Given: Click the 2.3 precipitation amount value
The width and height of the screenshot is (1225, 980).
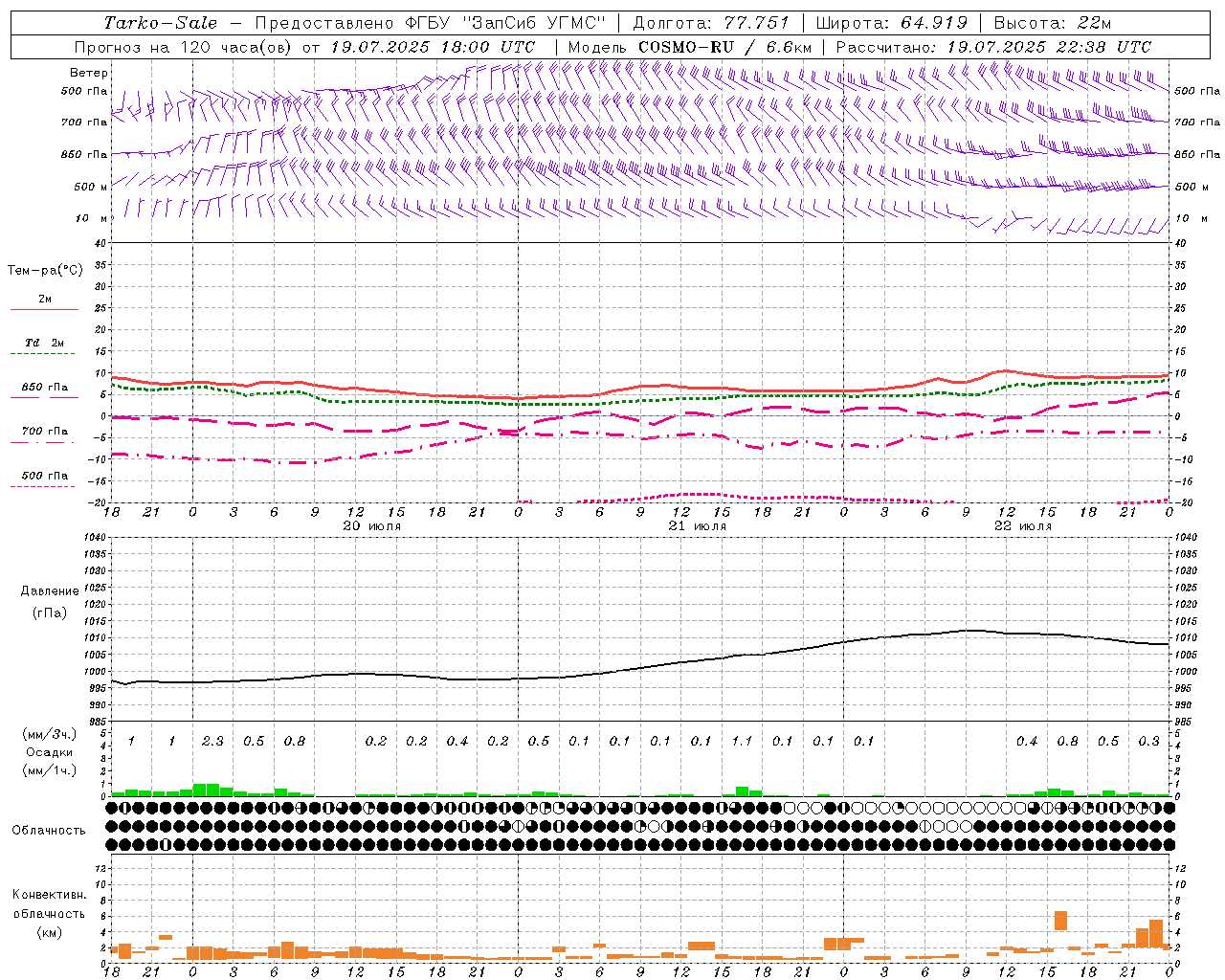Looking at the screenshot, I should [x=212, y=741].
